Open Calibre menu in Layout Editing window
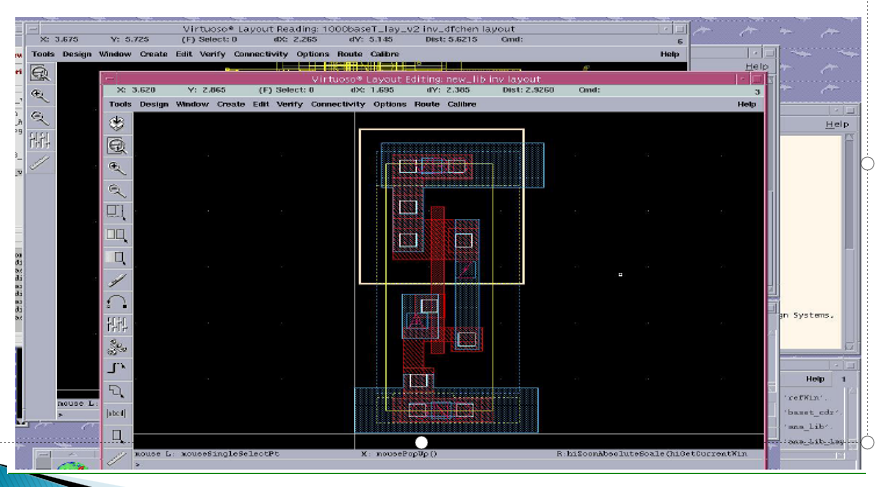Viewport: 875px width, 487px height. pos(462,104)
